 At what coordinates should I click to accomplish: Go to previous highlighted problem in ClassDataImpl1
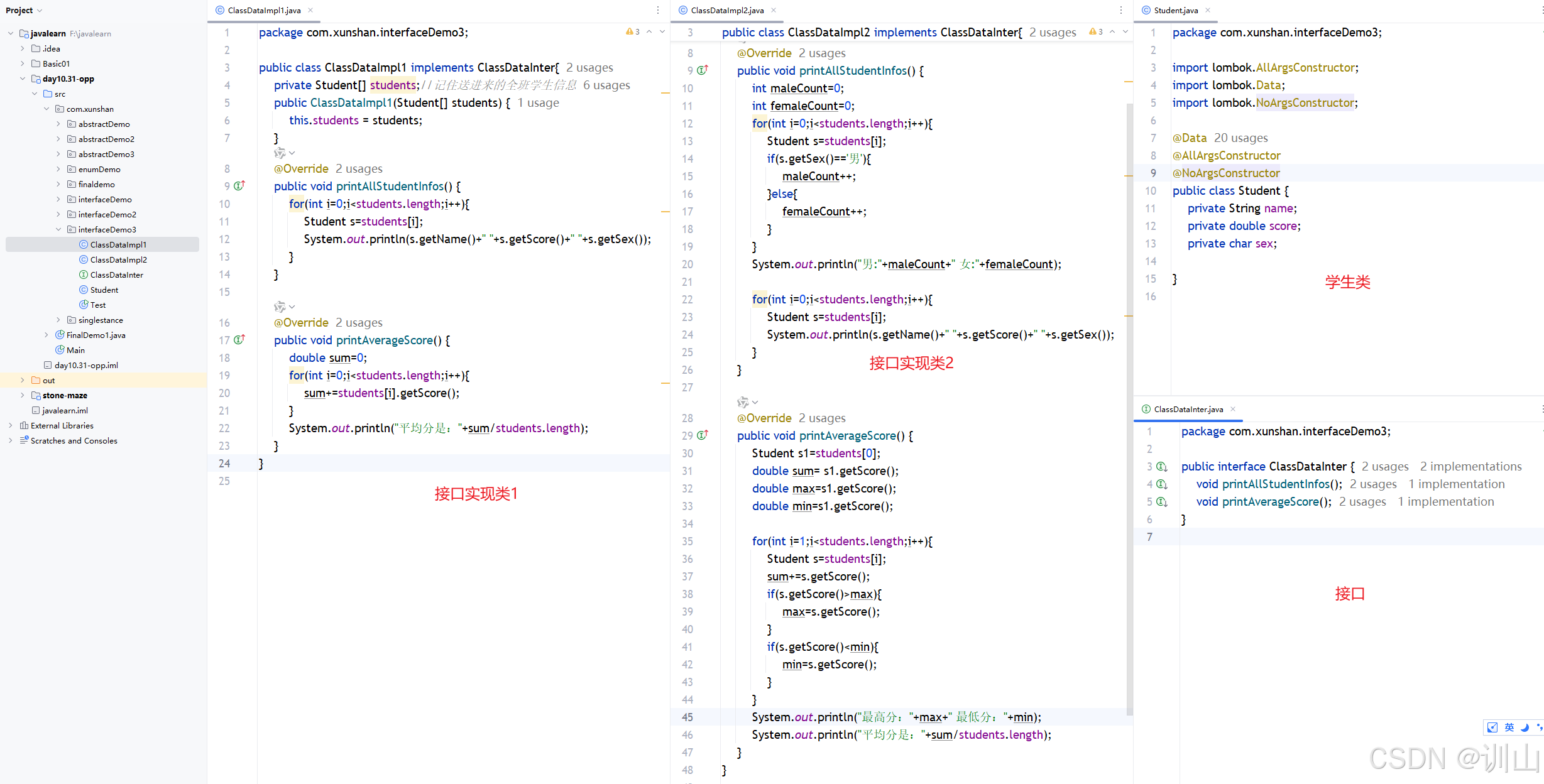[649, 32]
